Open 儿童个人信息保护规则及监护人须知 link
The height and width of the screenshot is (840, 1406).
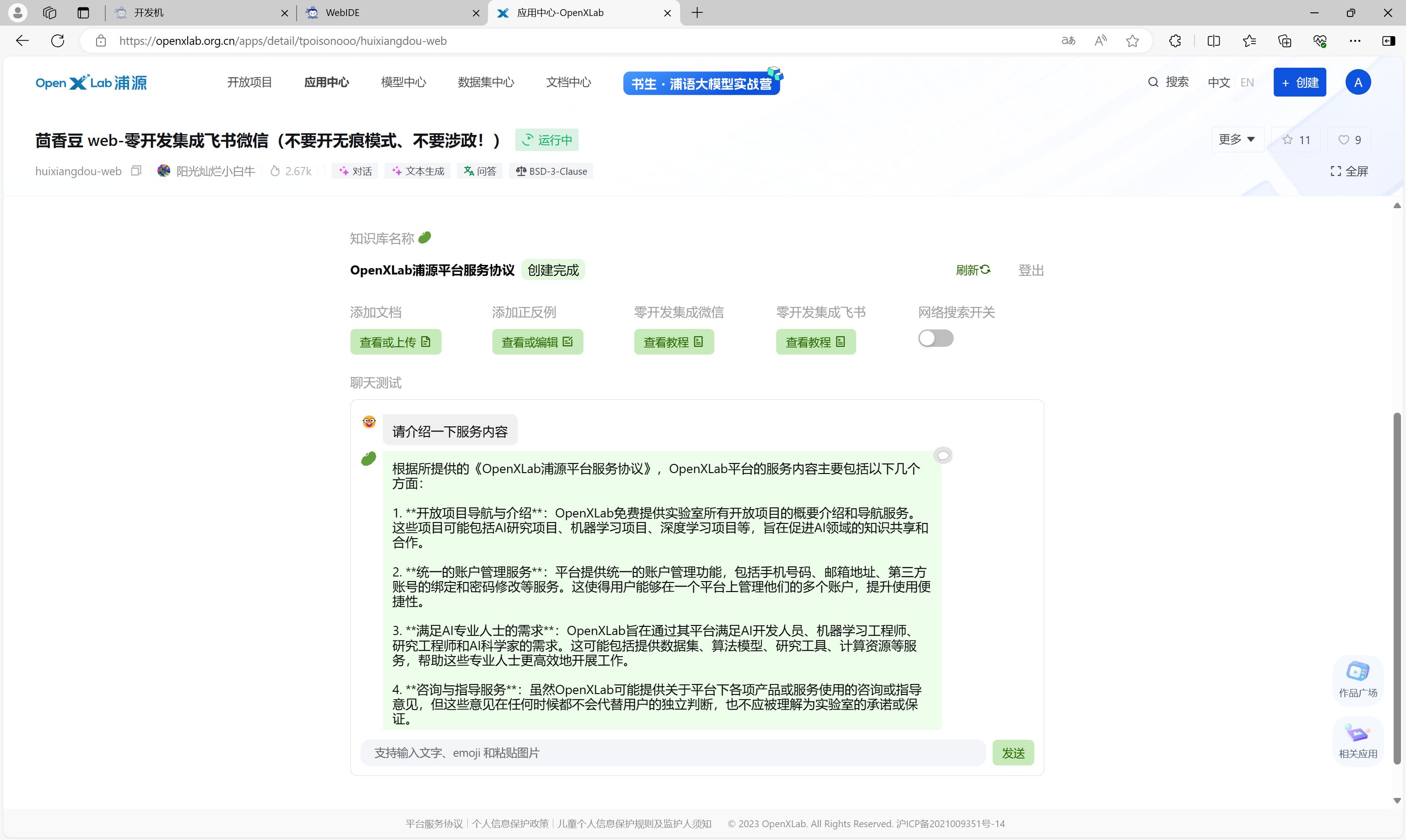tap(635, 824)
